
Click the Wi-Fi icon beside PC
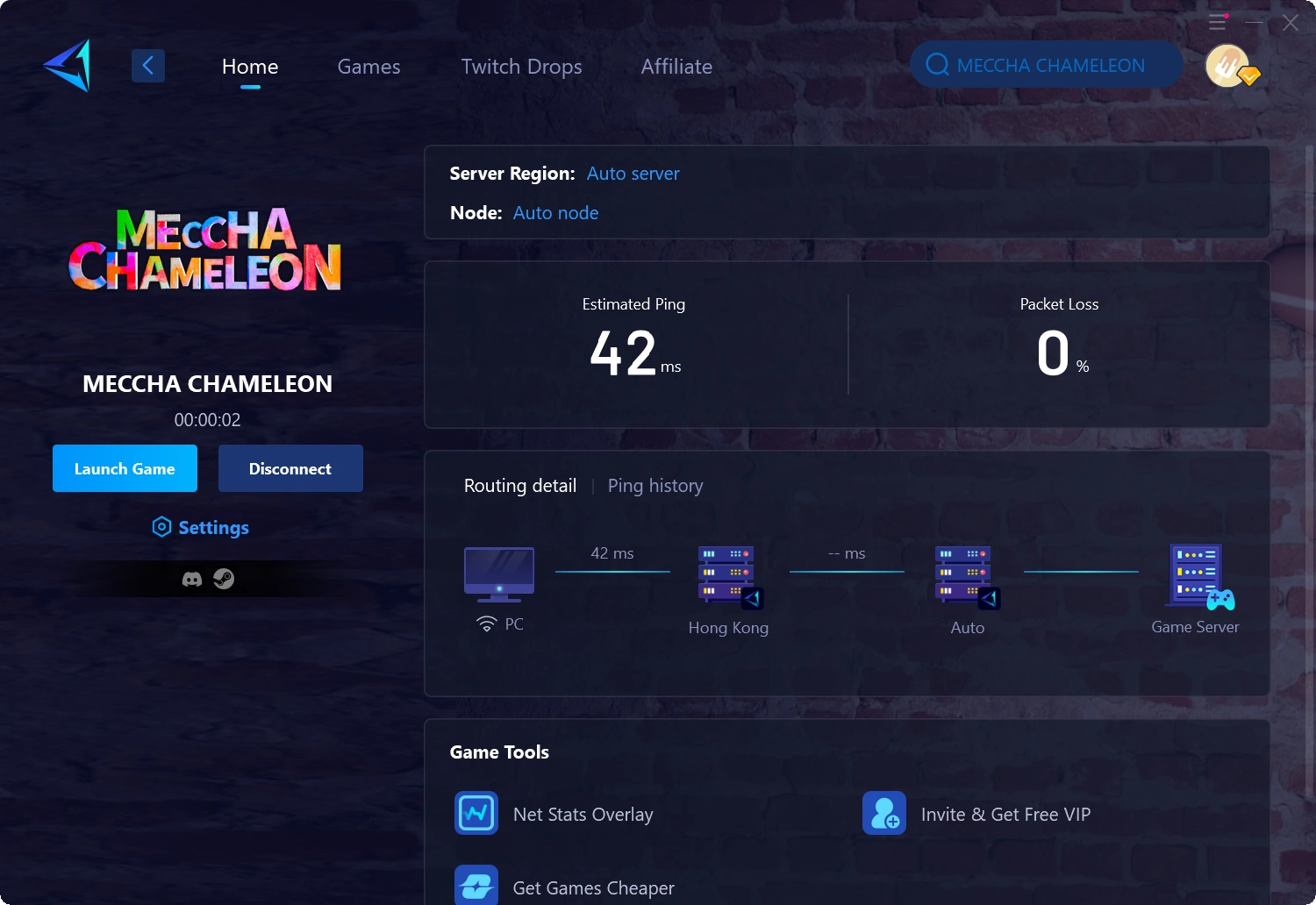click(x=486, y=624)
